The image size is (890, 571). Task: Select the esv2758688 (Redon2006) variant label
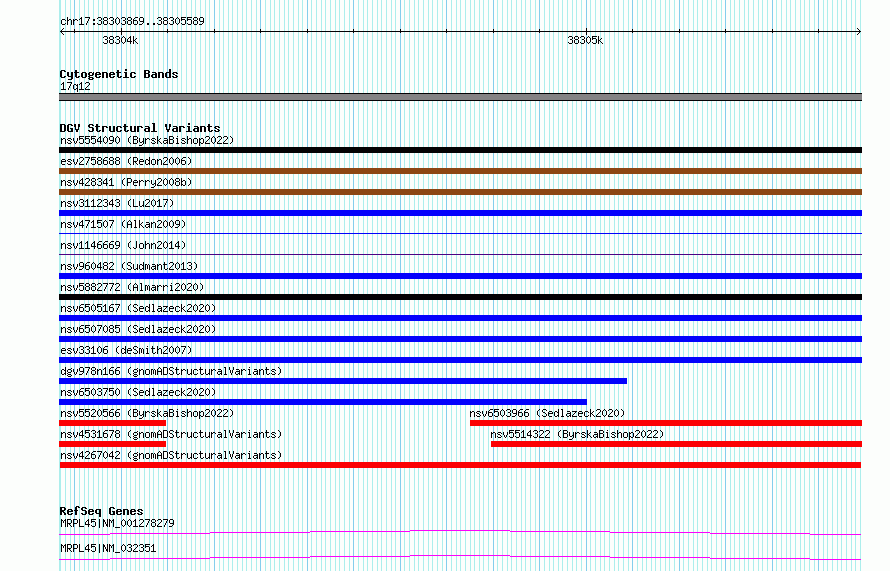tap(126, 161)
